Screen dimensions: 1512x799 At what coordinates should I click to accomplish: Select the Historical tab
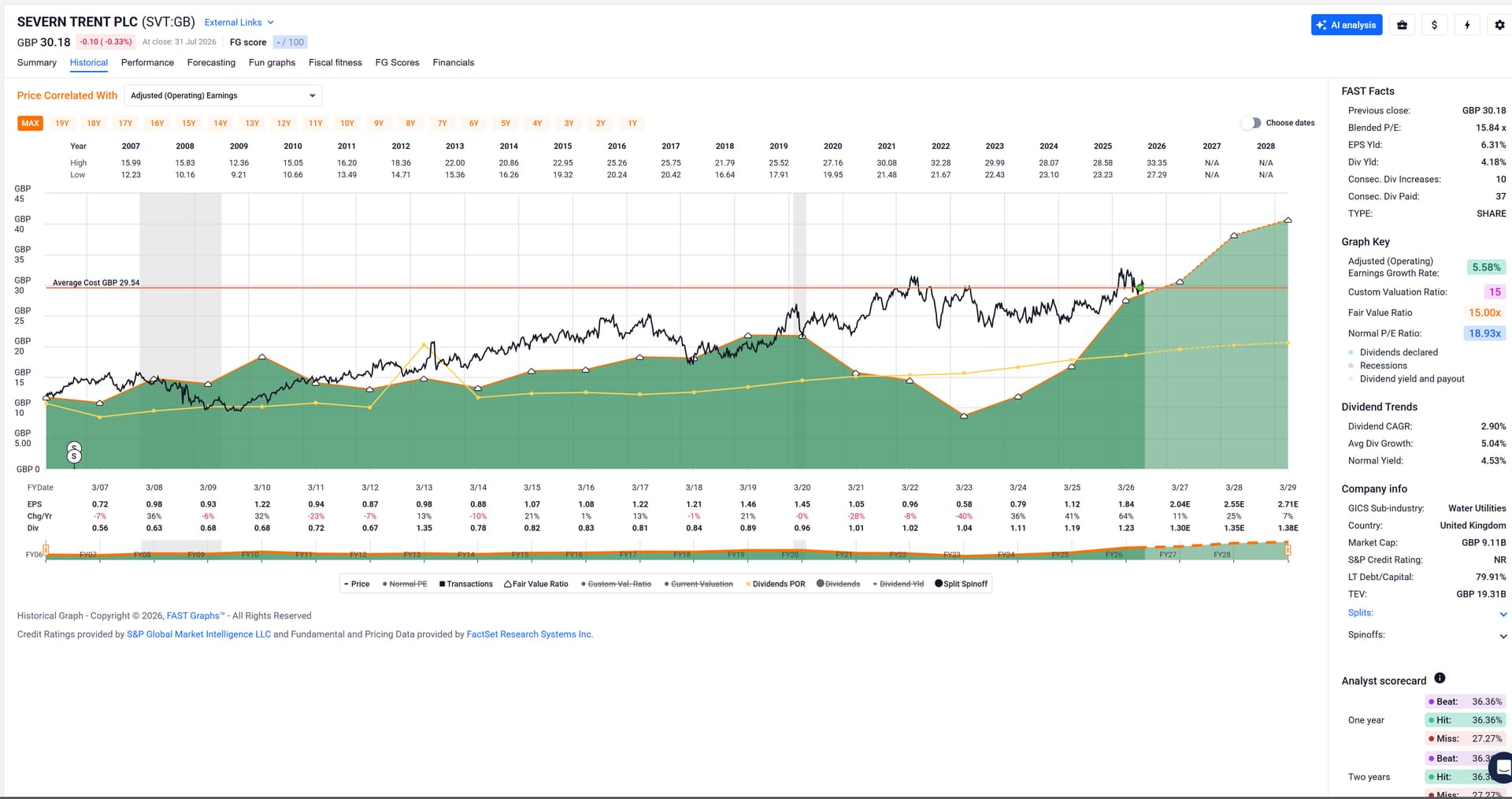pos(89,62)
